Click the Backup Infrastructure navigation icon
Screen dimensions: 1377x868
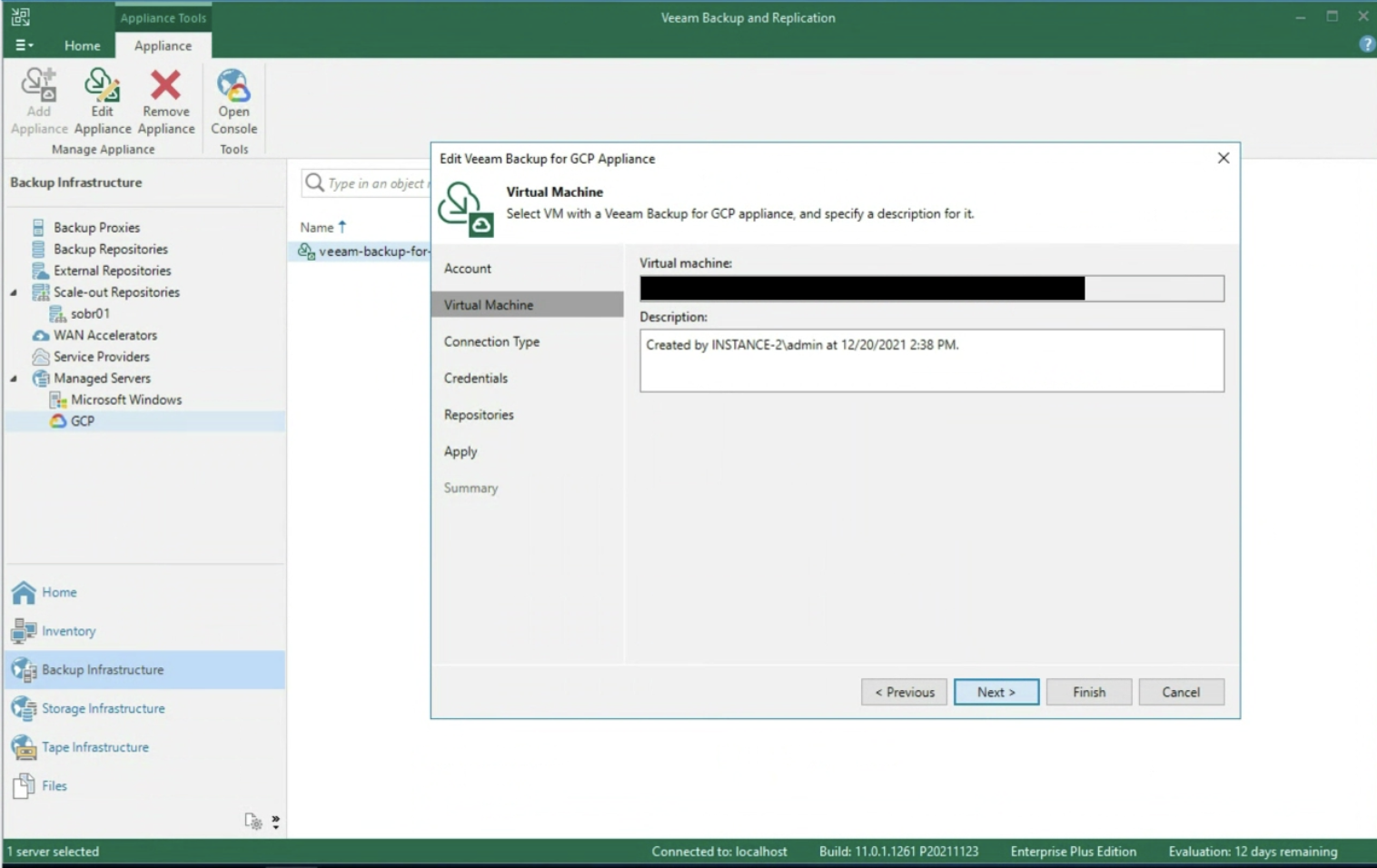[24, 670]
